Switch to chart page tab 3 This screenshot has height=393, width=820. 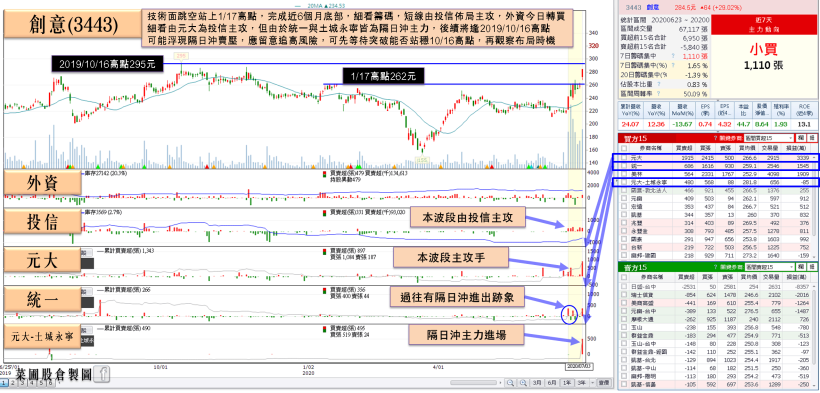[x=21, y=383]
